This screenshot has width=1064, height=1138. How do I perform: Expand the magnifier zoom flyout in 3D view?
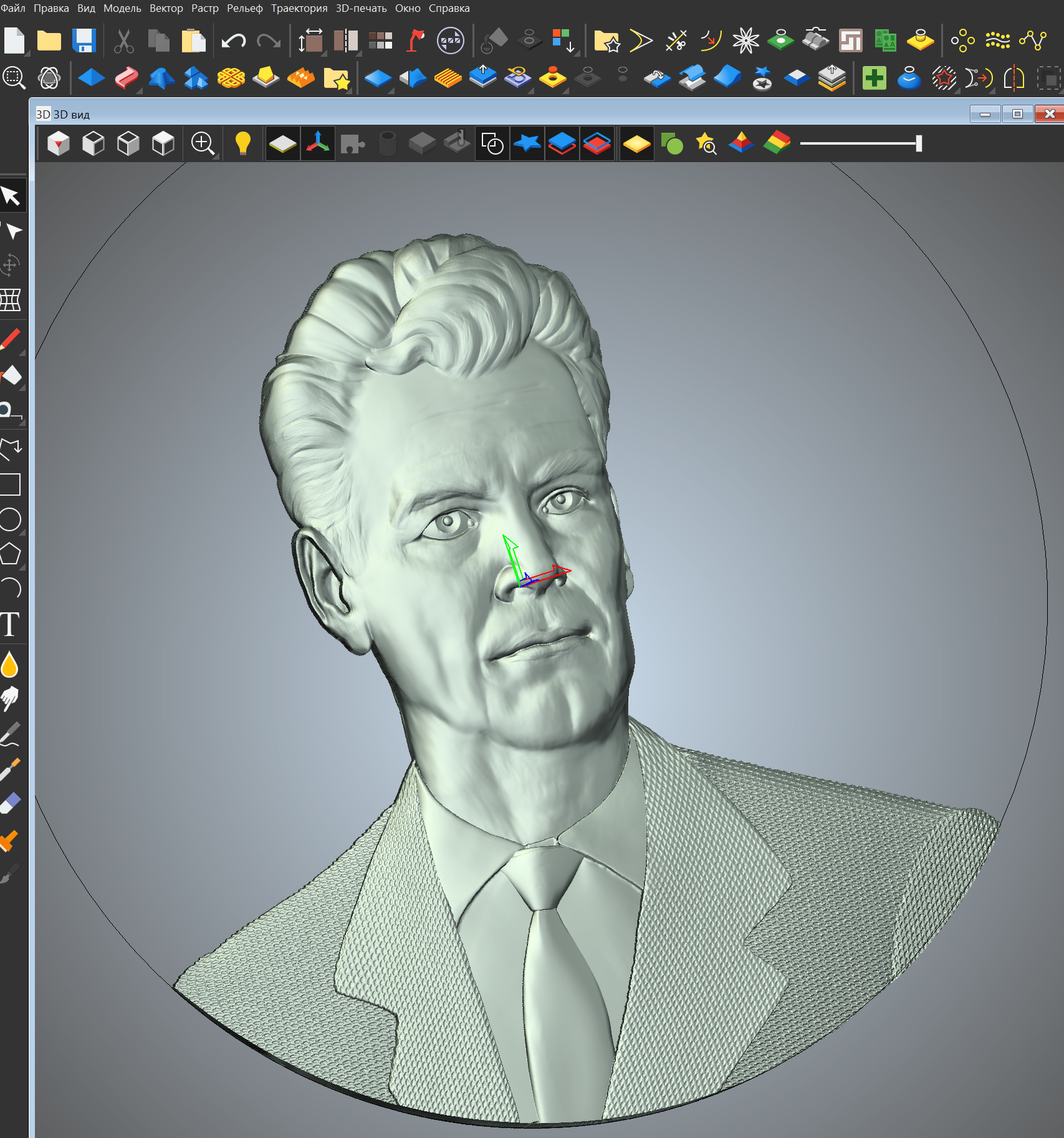(x=215, y=157)
